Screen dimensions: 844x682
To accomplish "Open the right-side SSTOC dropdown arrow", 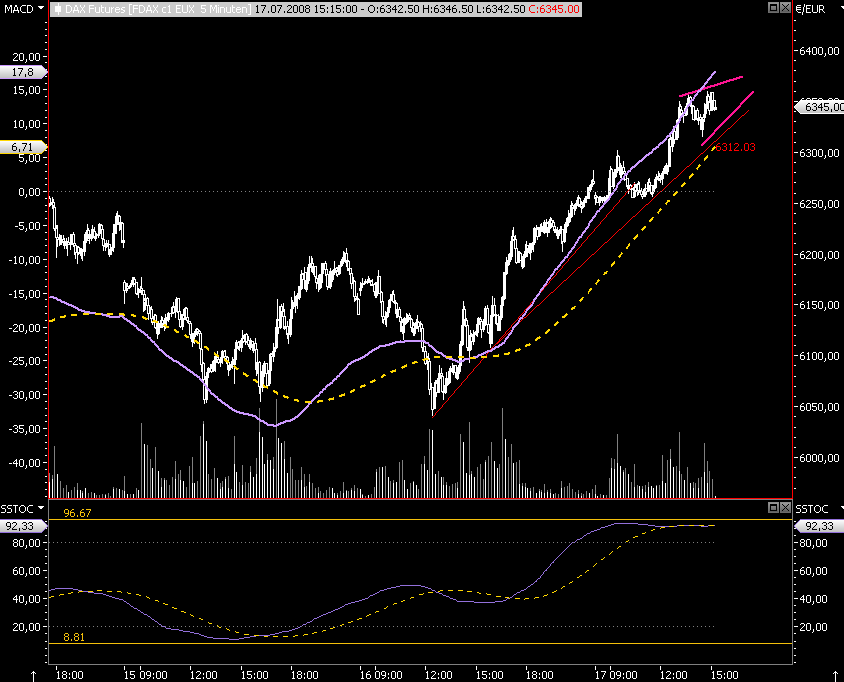I will tap(841, 508).
